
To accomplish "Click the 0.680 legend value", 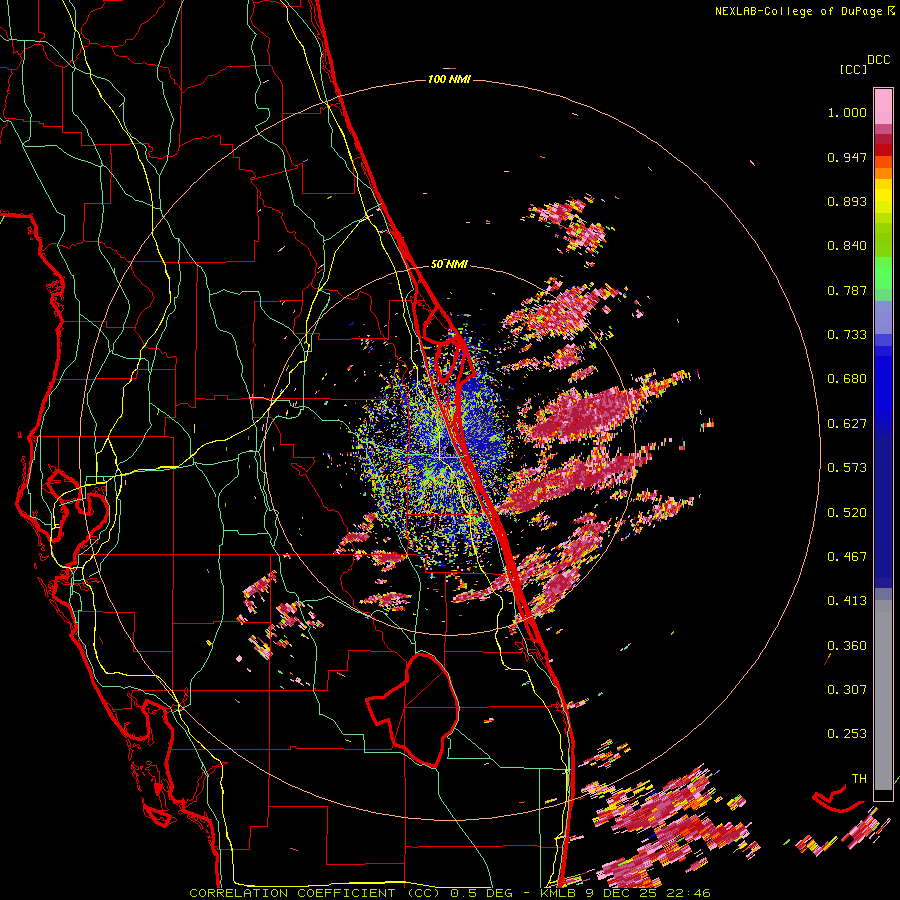I will (x=847, y=379).
